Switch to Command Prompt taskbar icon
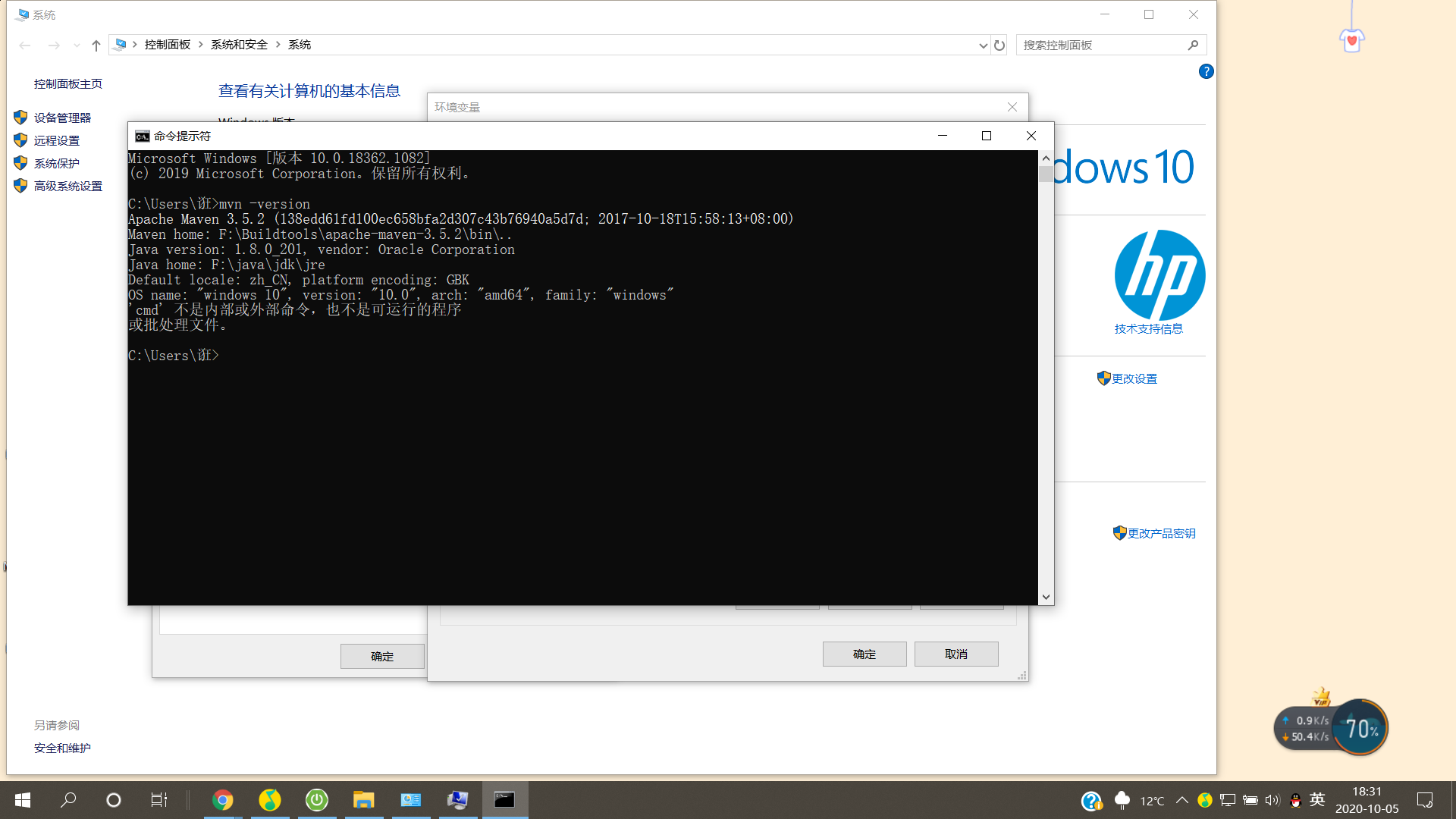 [505, 800]
